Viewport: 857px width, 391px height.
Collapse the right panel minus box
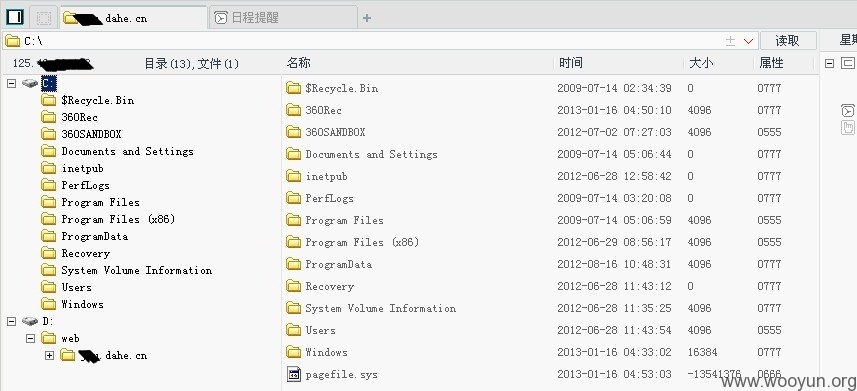830,63
